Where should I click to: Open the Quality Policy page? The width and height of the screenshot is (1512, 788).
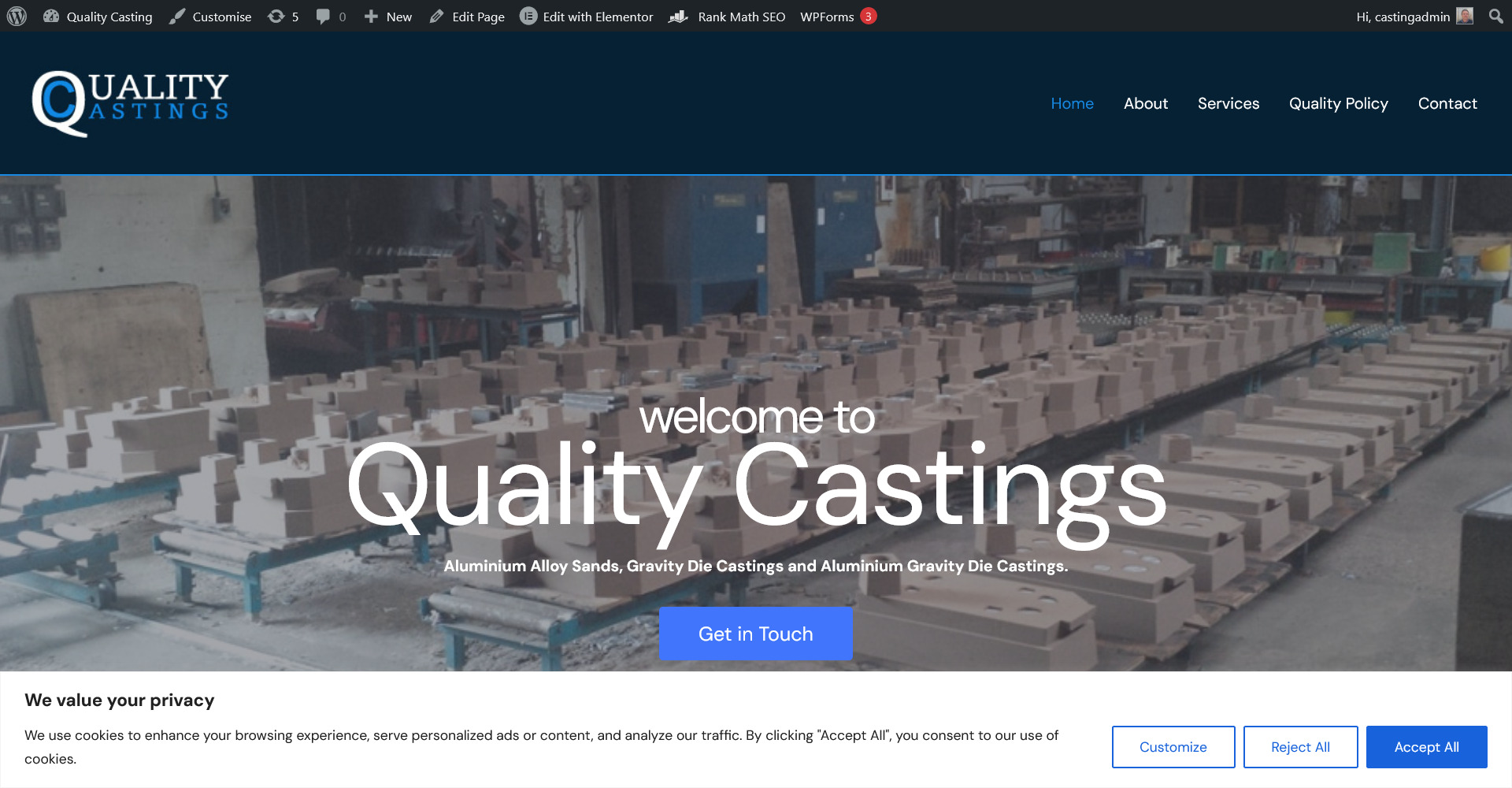coord(1338,103)
